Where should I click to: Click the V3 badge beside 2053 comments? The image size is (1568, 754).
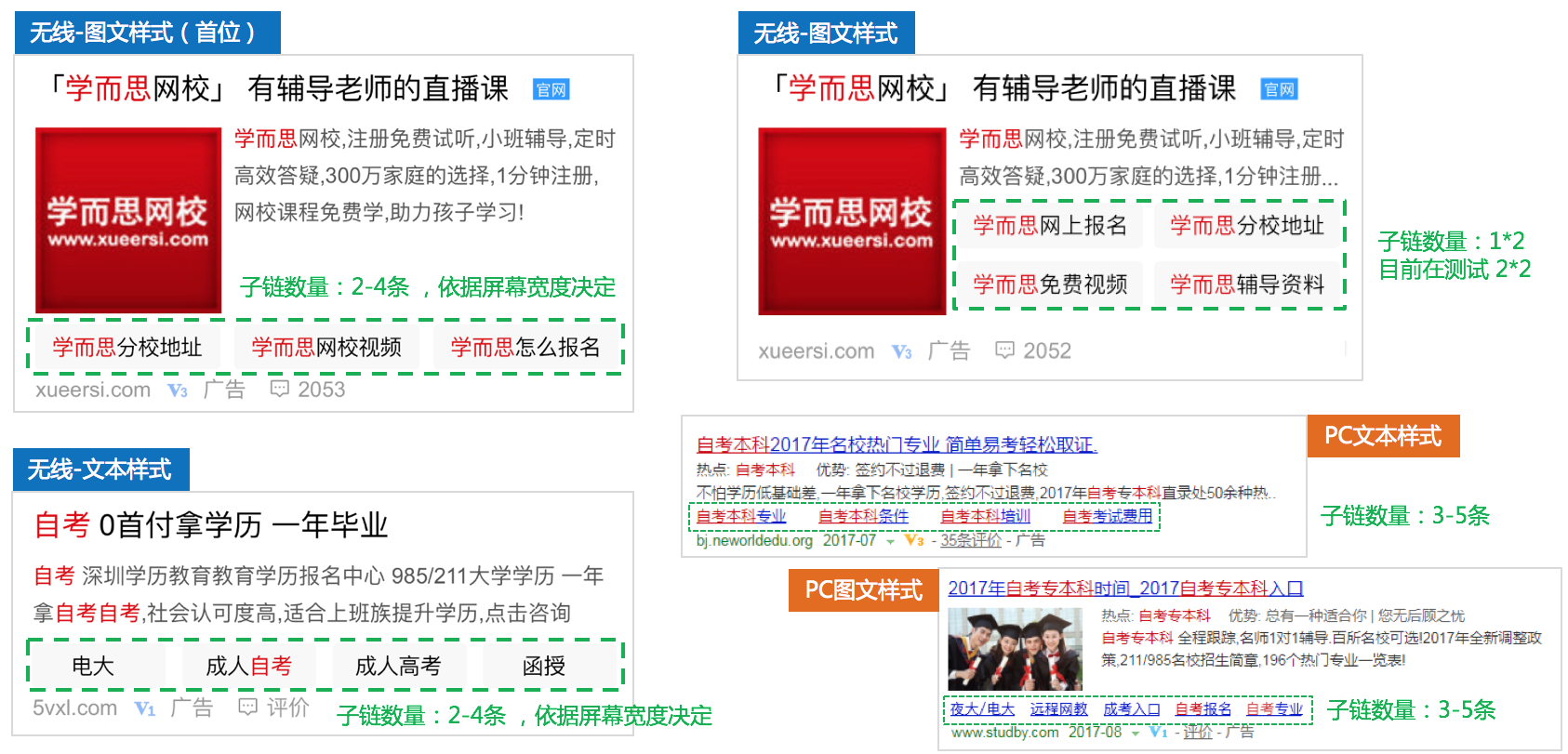click(x=178, y=390)
